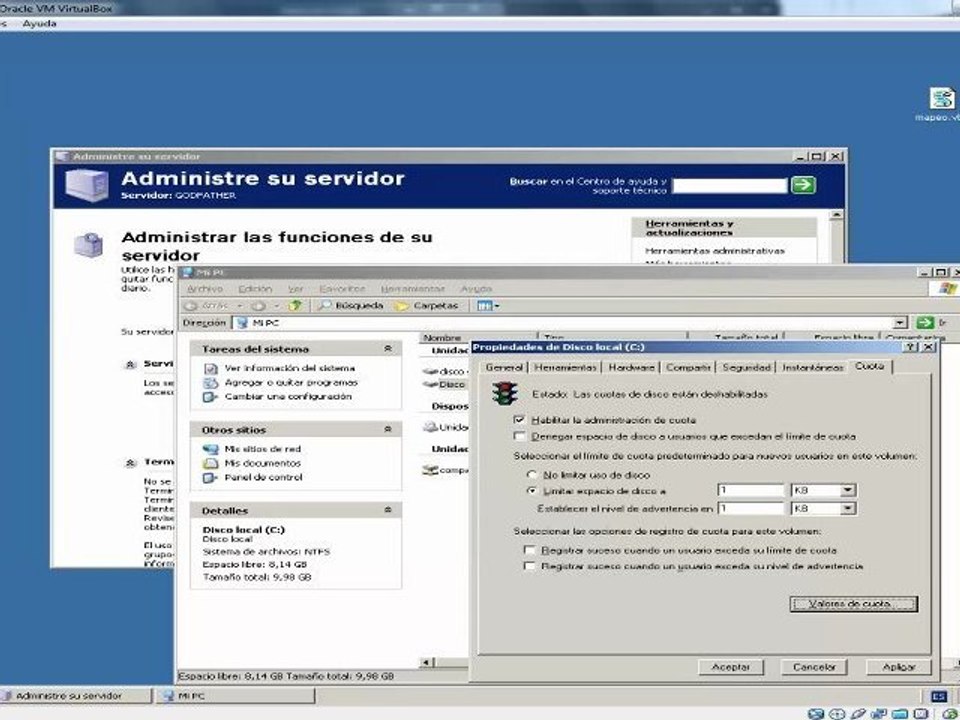Click the Ver información del sistema icon
960x720 pixels.
pyautogui.click(x=211, y=368)
